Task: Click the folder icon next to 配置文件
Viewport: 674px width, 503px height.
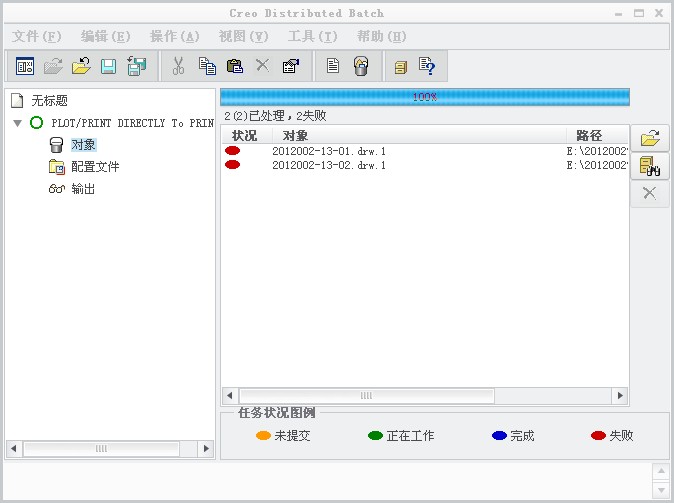Action: point(57,167)
